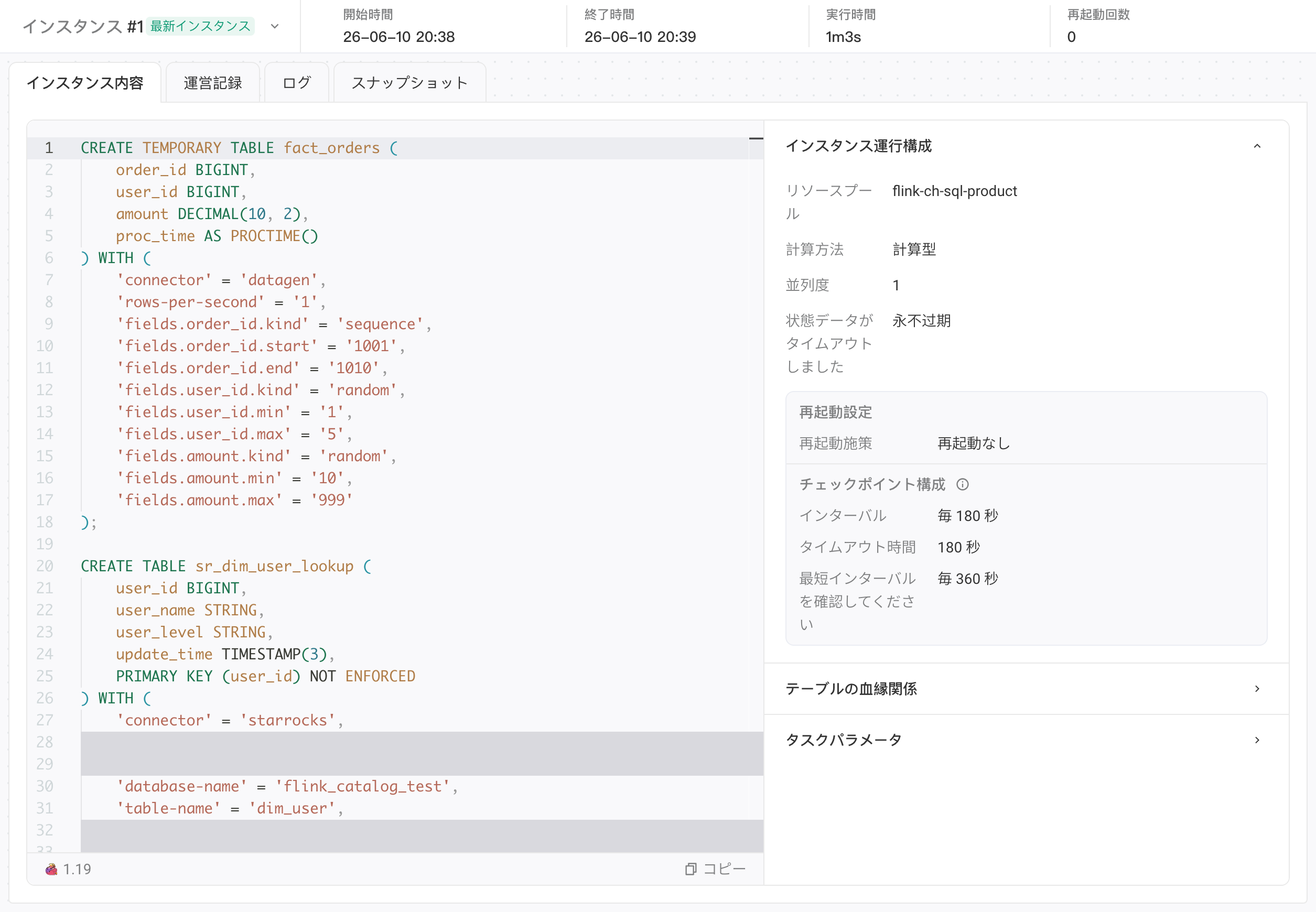Open the instance #1 dropdown arrow
The height and width of the screenshot is (912, 1316).
pos(274,26)
